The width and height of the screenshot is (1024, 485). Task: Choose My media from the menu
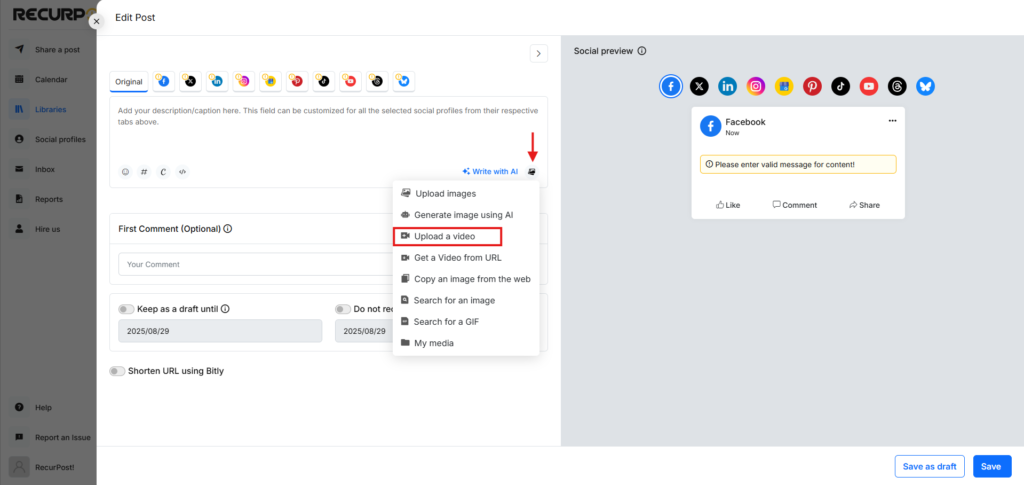(466, 343)
